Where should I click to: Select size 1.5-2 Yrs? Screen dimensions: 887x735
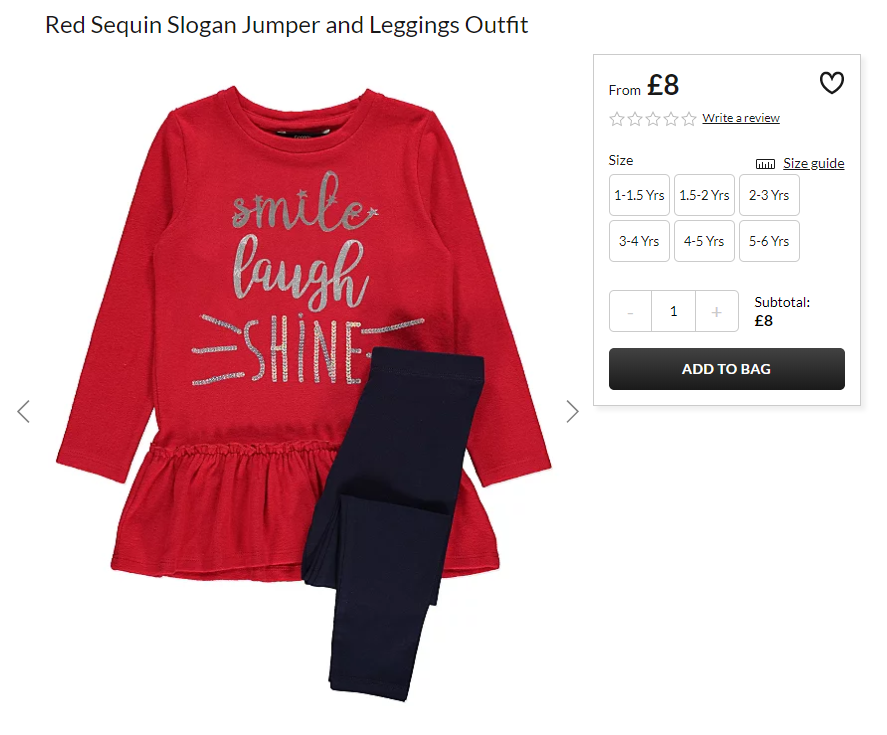tap(704, 195)
